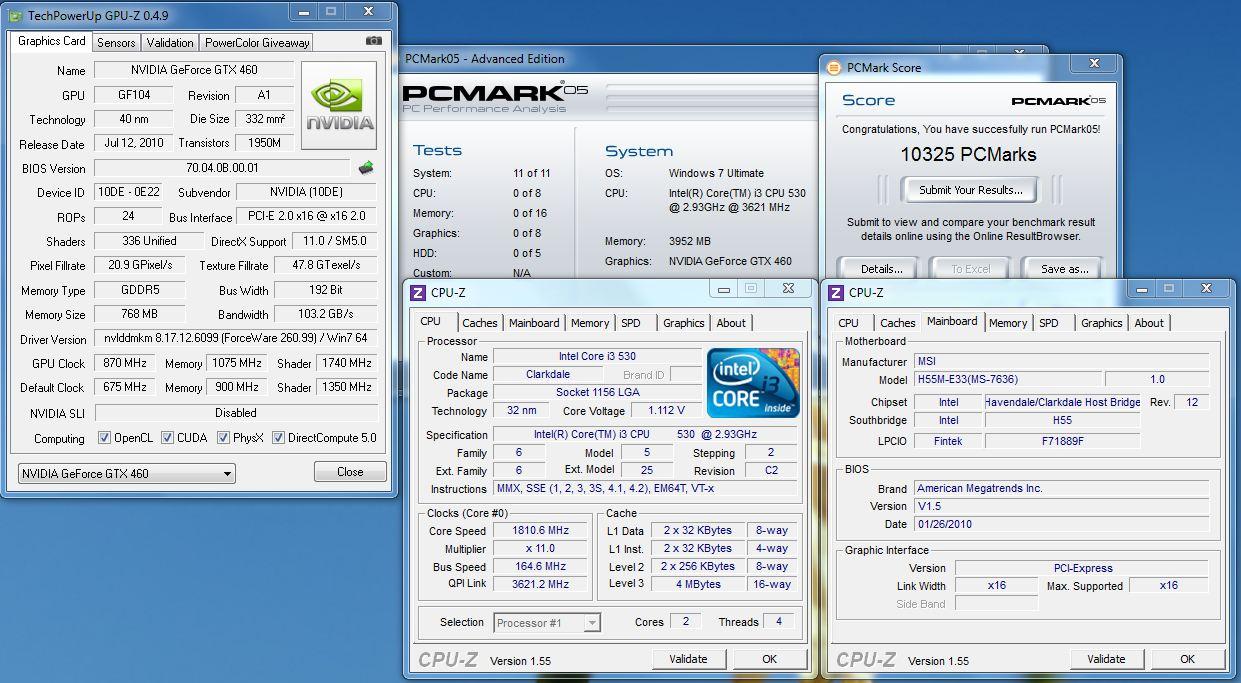Click the Core Voltage 1.112 V value
This screenshot has width=1241, height=683.
pyautogui.click(x=665, y=410)
